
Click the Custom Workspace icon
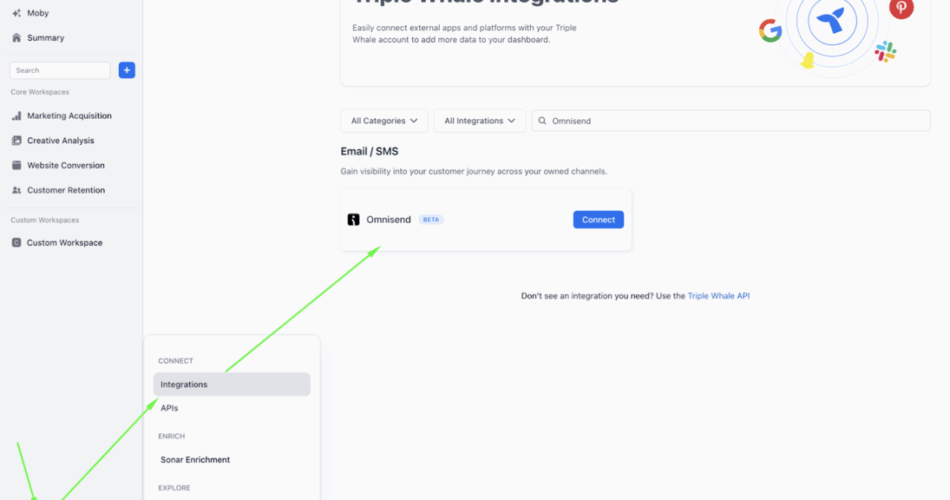[16, 243]
